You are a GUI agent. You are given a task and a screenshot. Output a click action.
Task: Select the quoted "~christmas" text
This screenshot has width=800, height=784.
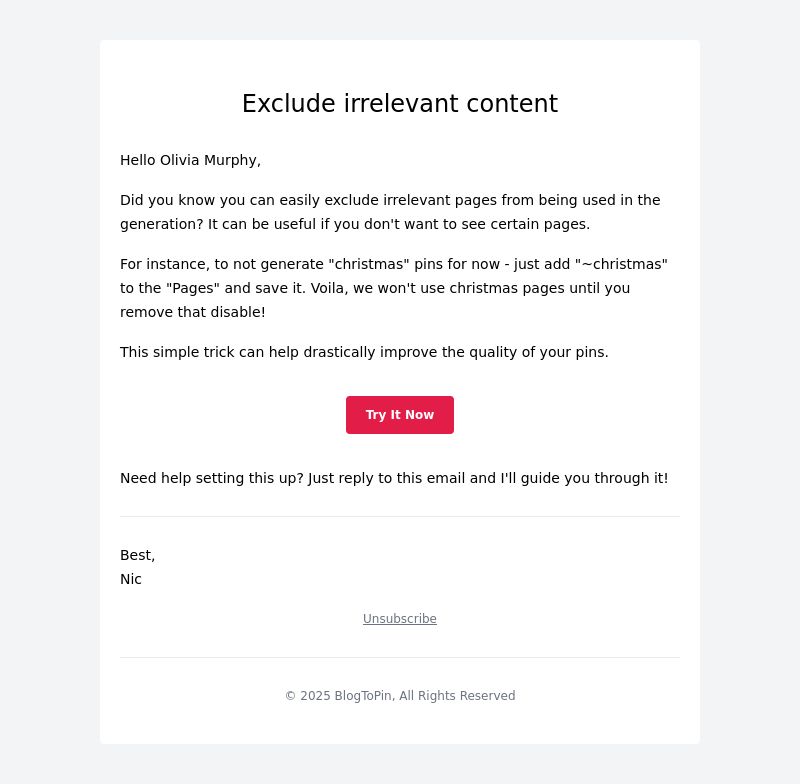point(621,264)
